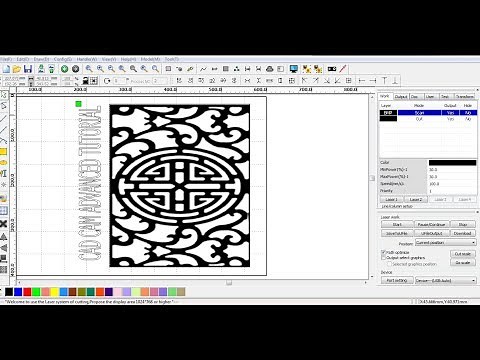Viewport: 480px width, 360px height.
Task: Toggle the Path optimize checkbox
Action: 383,252
